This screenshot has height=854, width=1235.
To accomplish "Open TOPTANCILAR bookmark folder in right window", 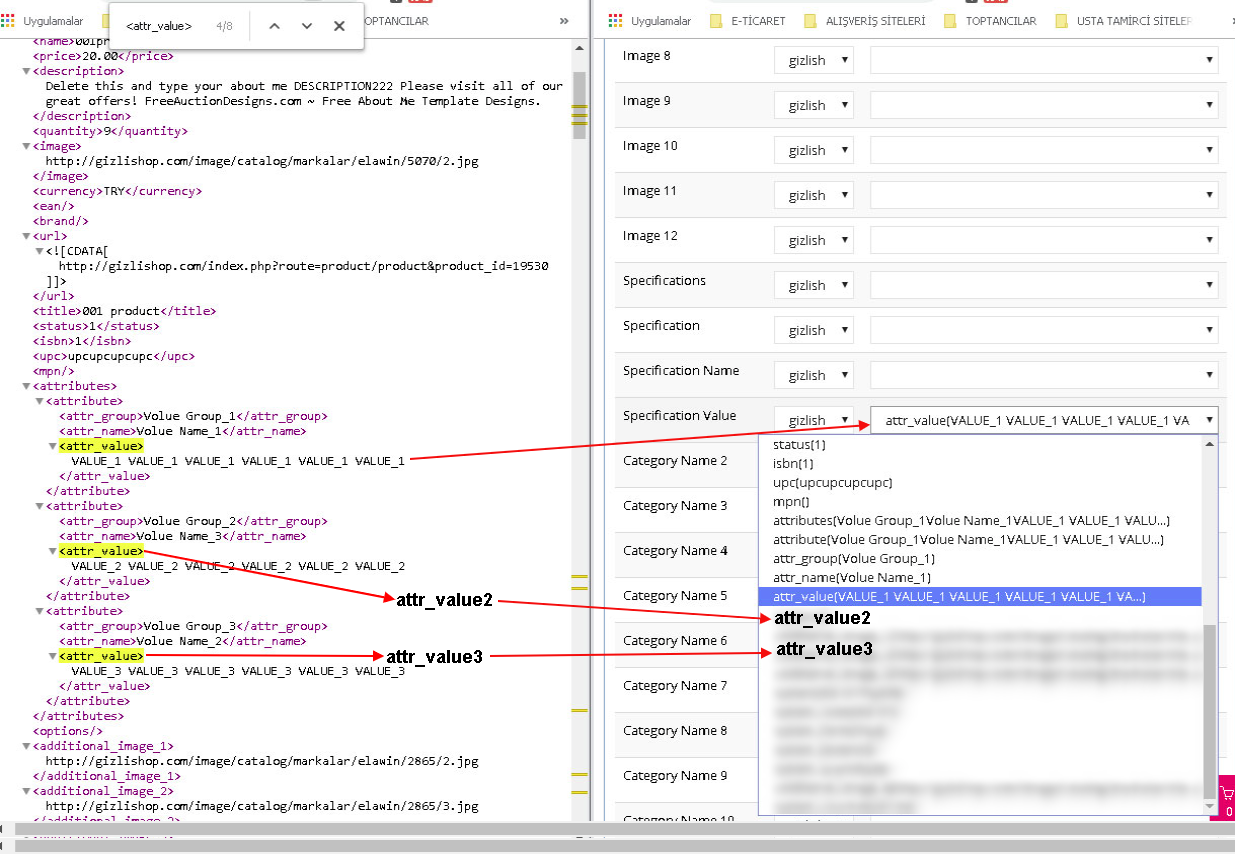I will (990, 20).
